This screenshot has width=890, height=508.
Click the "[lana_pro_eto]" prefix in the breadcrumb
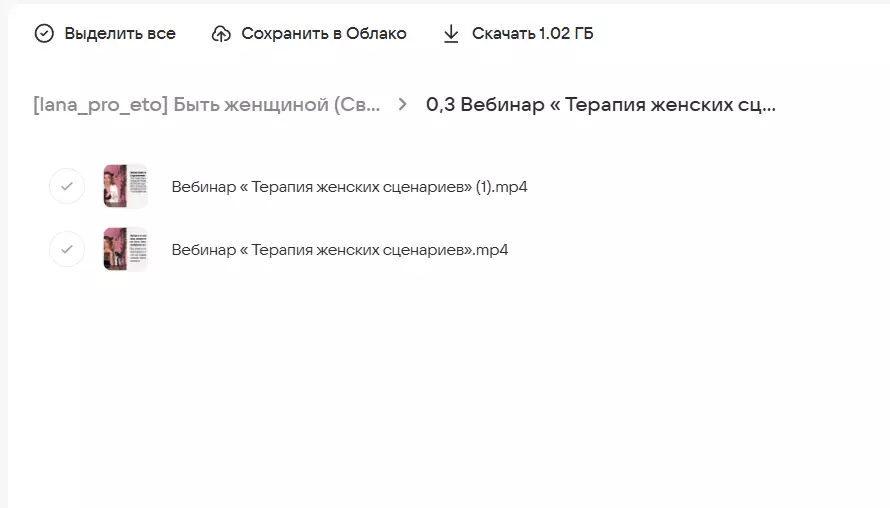(100, 104)
